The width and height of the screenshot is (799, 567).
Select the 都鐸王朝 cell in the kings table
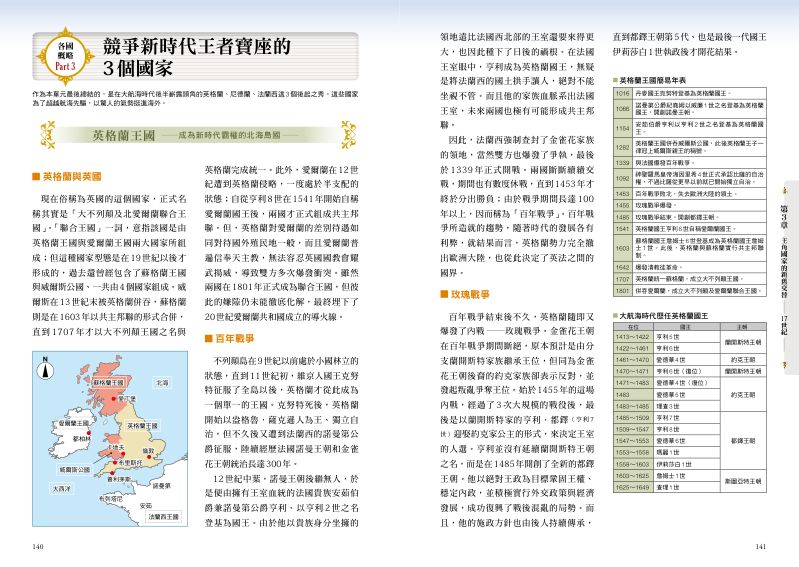coord(742,441)
